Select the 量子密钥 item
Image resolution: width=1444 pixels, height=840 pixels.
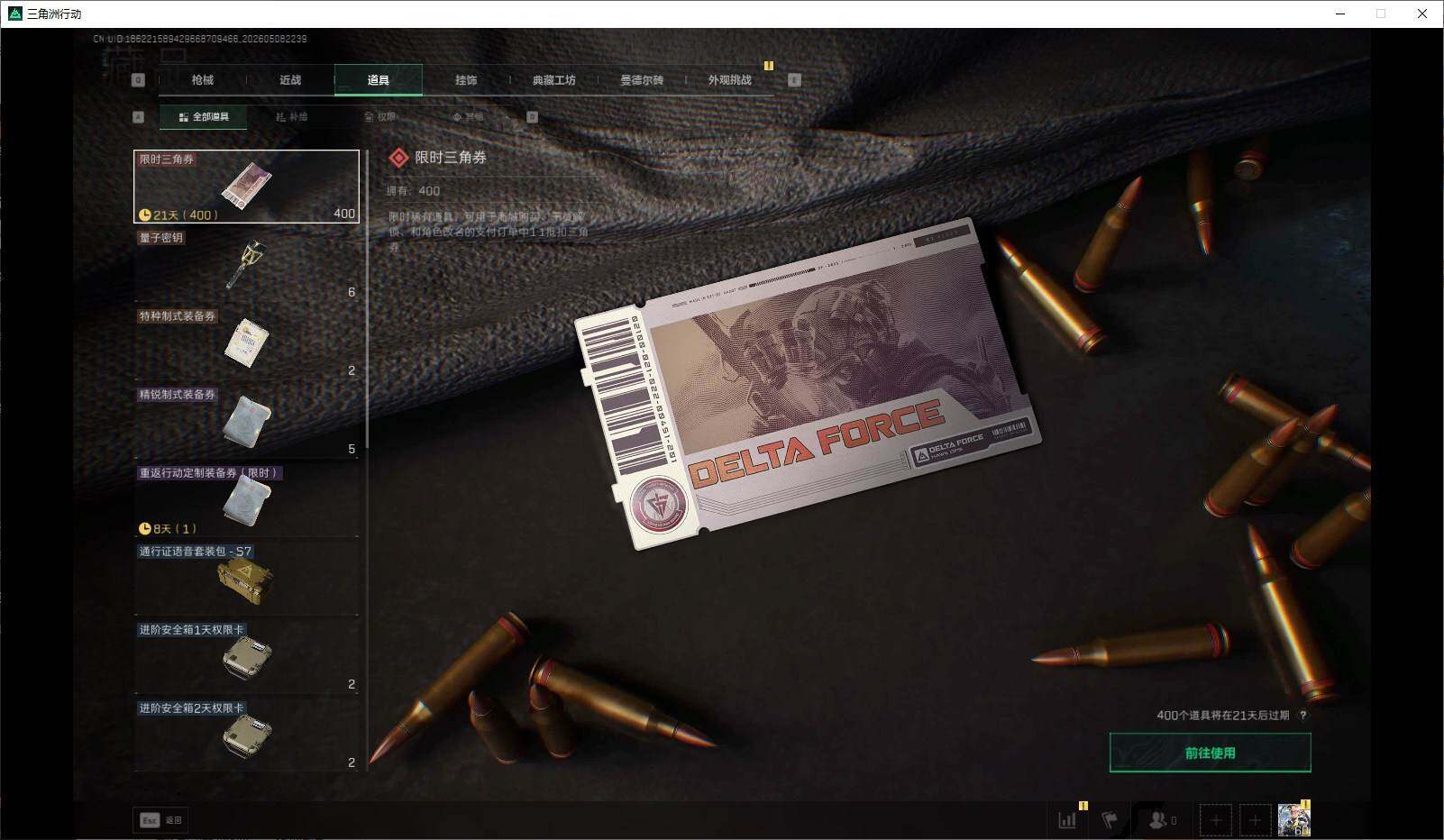pyautogui.click(x=246, y=265)
